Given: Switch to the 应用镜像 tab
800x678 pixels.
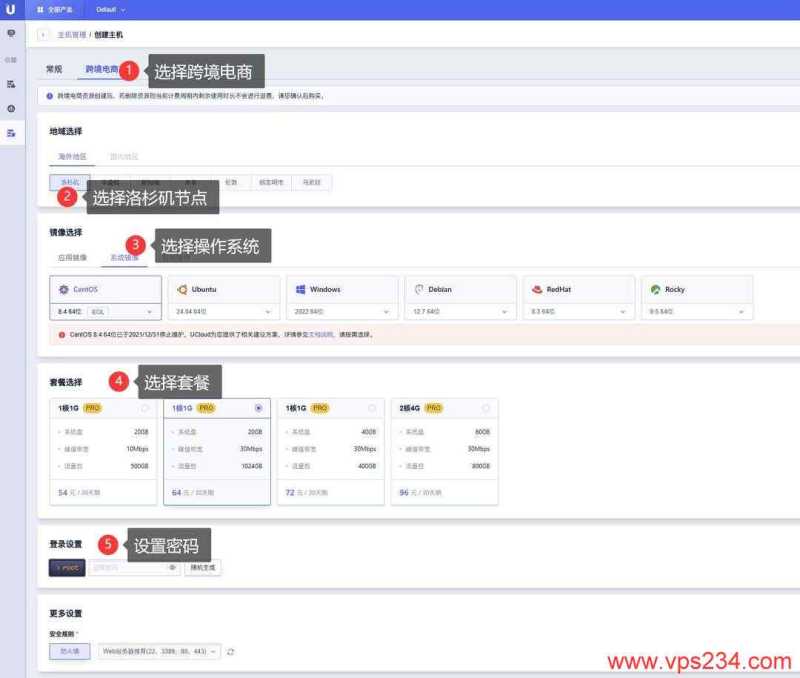Looking at the screenshot, I should tap(71, 258).
